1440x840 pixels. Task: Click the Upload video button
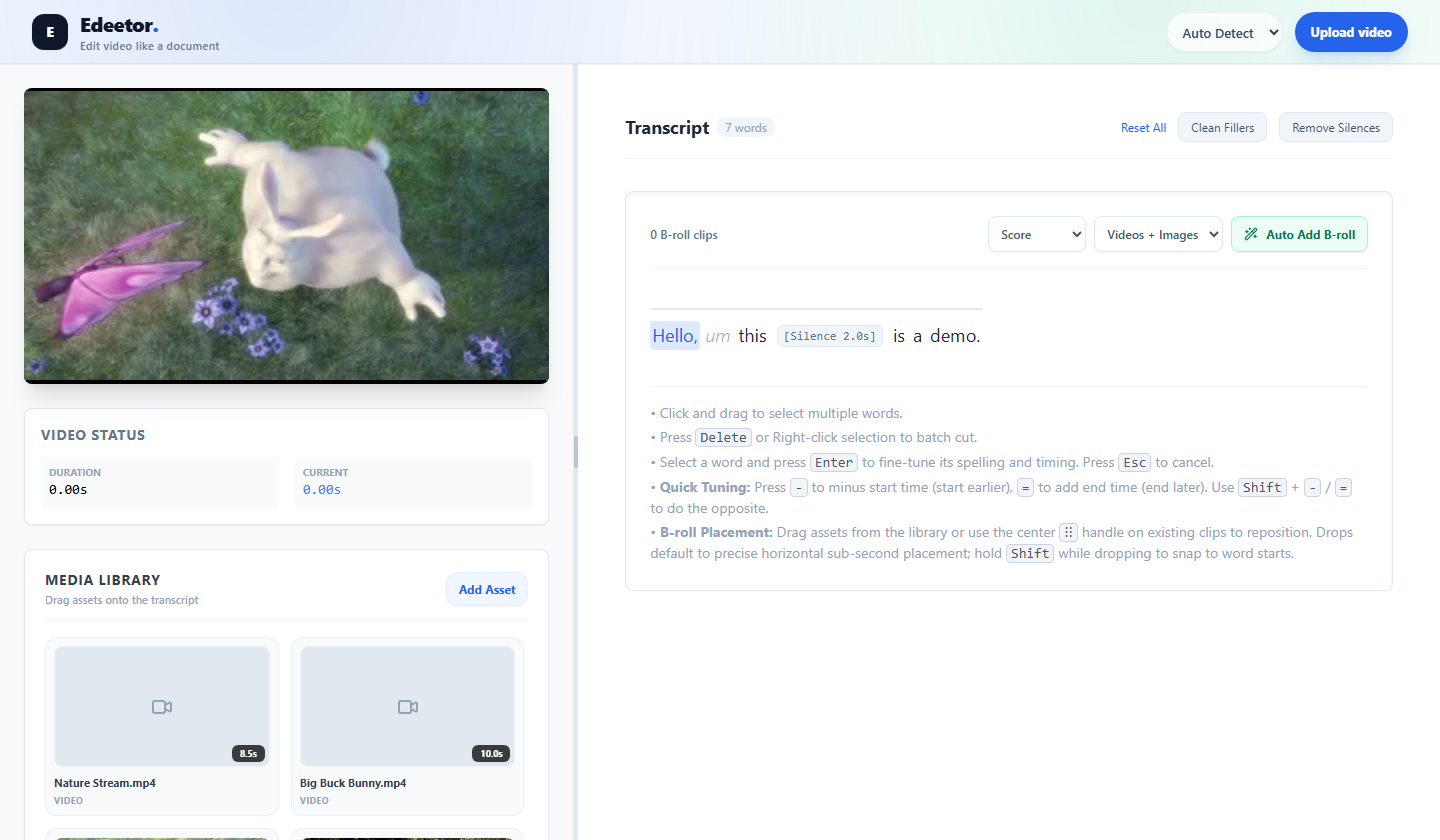[1351, 32]
